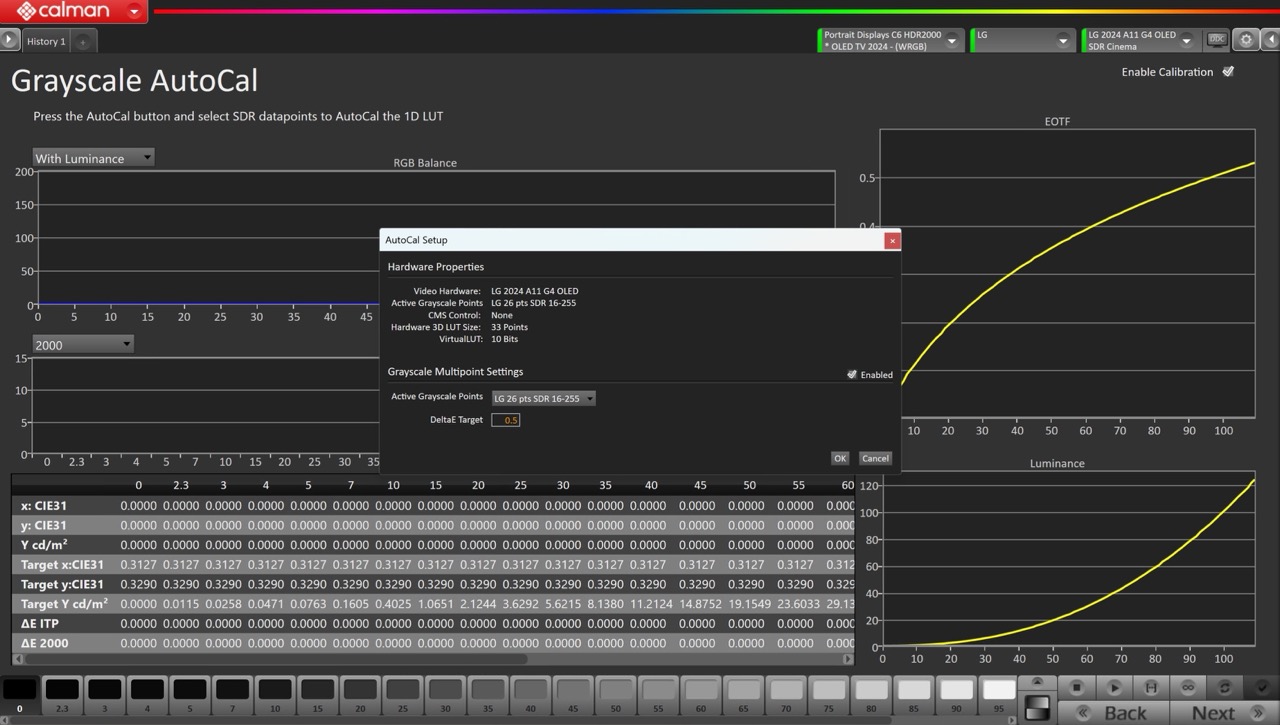
Task: Go Back to previous workflow page
Action: pyautogui.click(x=1113, y=712)
